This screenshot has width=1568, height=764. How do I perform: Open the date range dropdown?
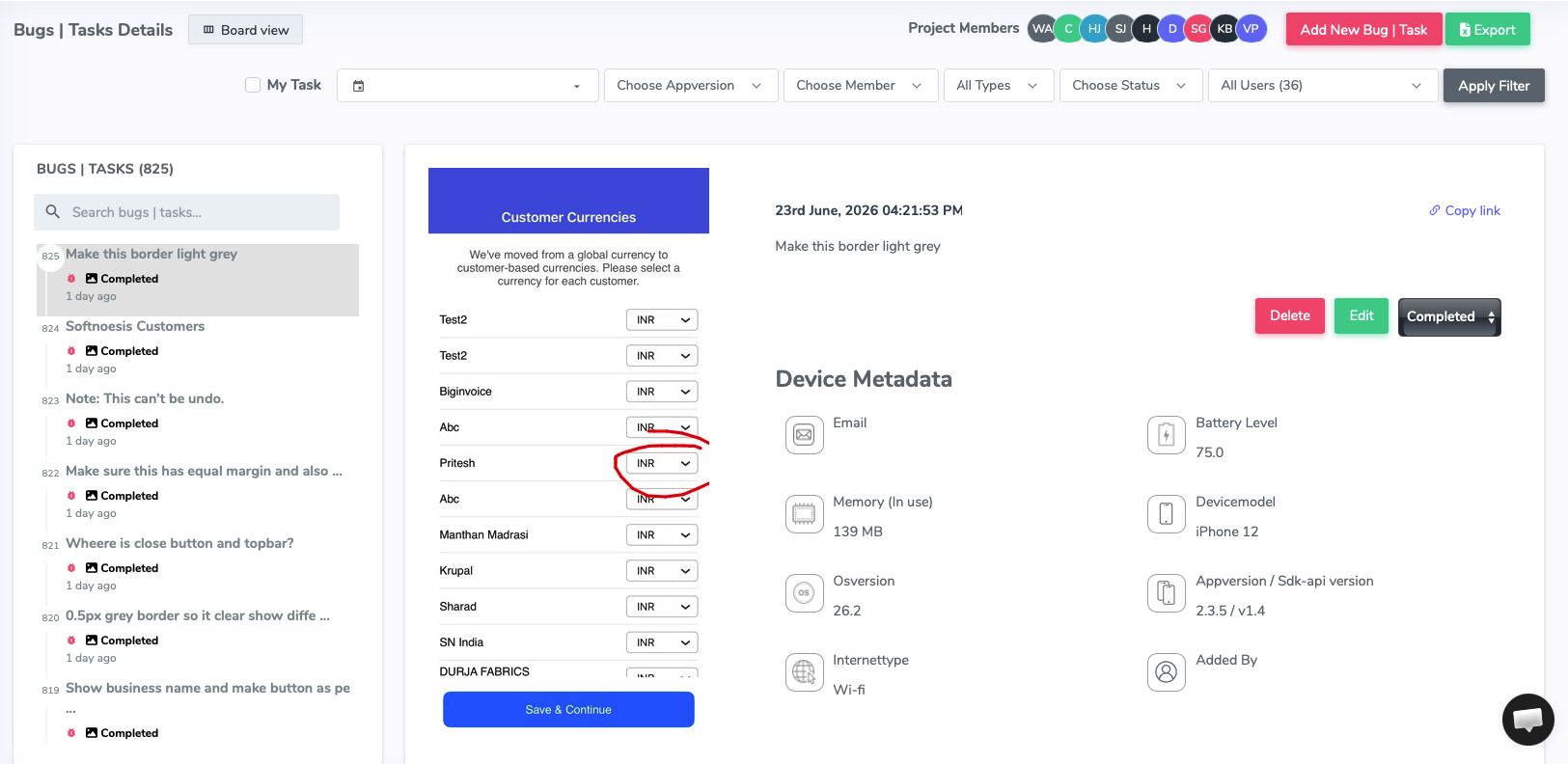(468, 86)
